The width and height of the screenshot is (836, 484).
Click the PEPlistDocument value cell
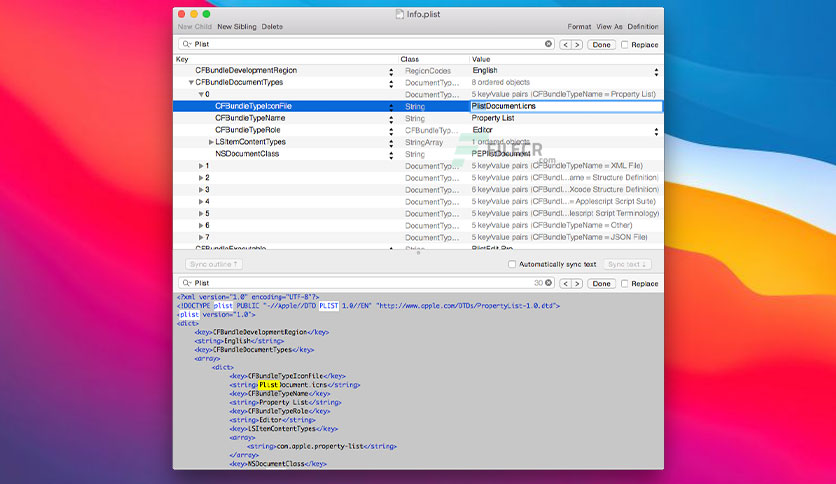pyautogui.click(x=501, y=154)
